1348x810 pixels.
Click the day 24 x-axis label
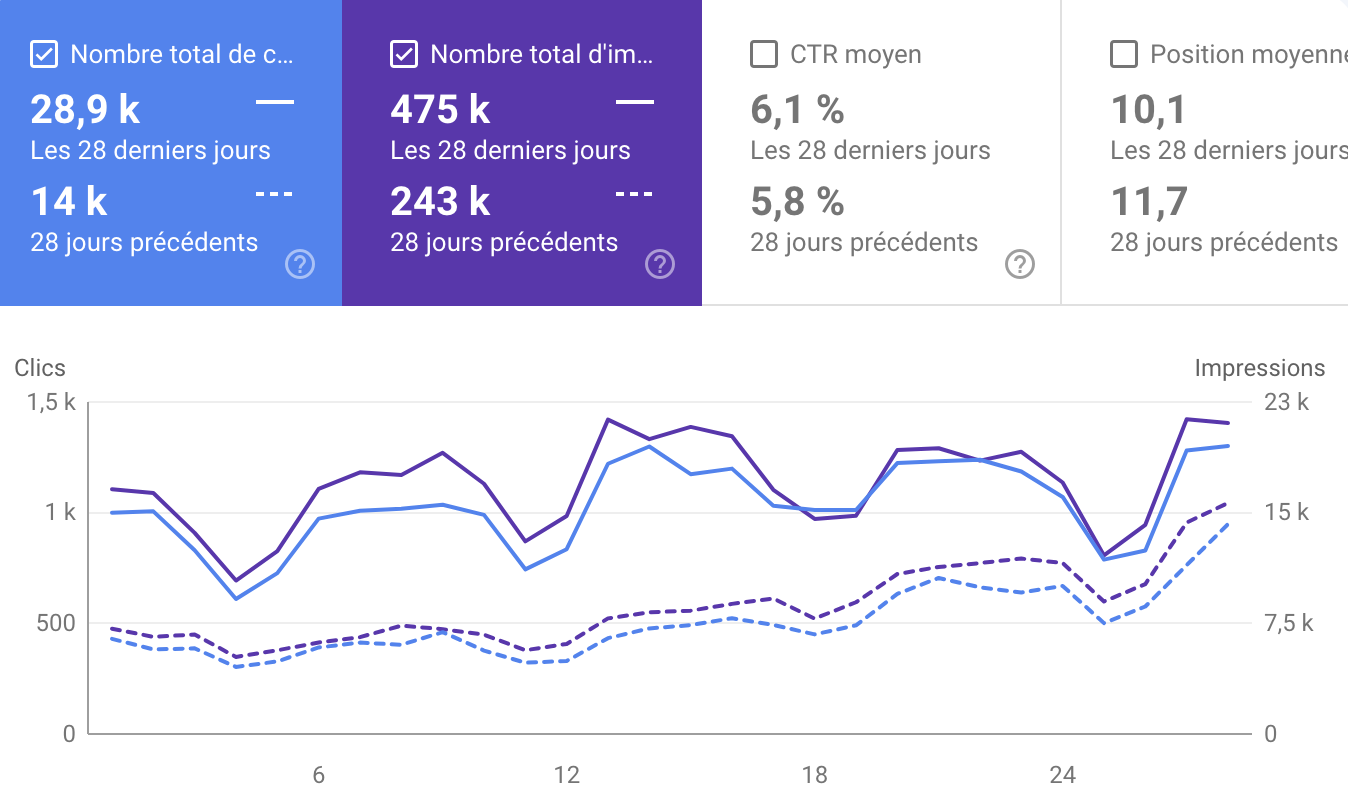coord(1063,775)
